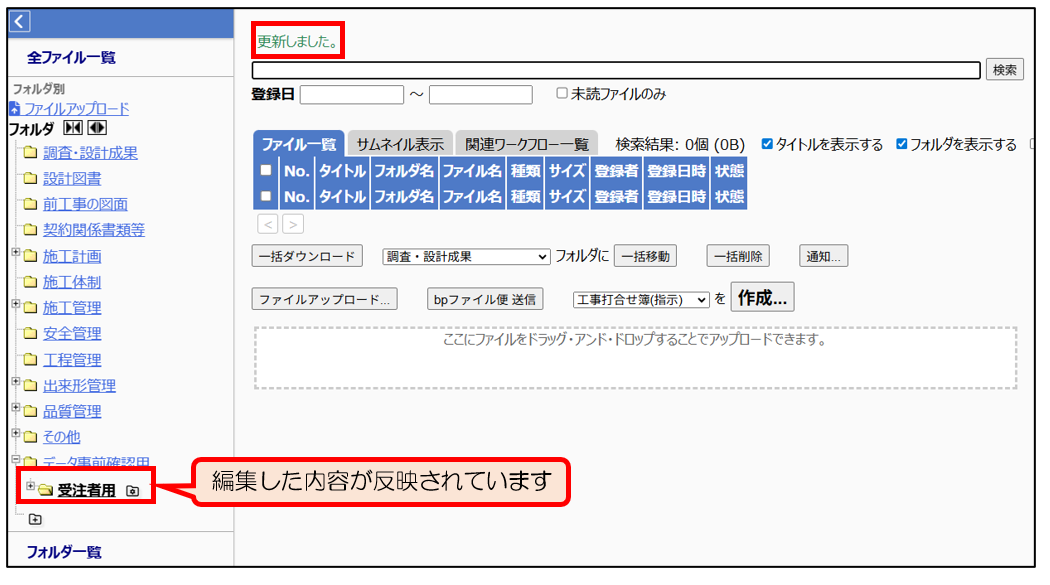Screen dimensions: 1050x585
Task: Switch to the サムネイル表示 tab
Action: 400,144
